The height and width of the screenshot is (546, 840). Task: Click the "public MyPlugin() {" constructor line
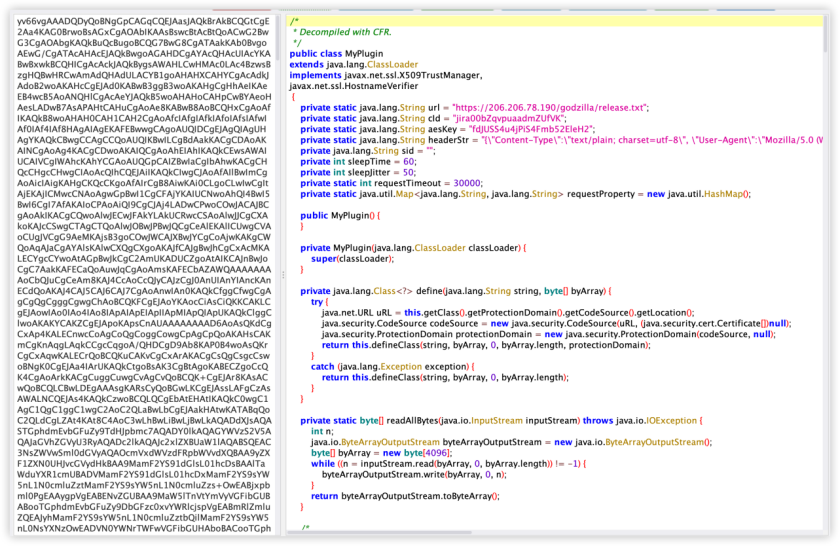[340, 215]
